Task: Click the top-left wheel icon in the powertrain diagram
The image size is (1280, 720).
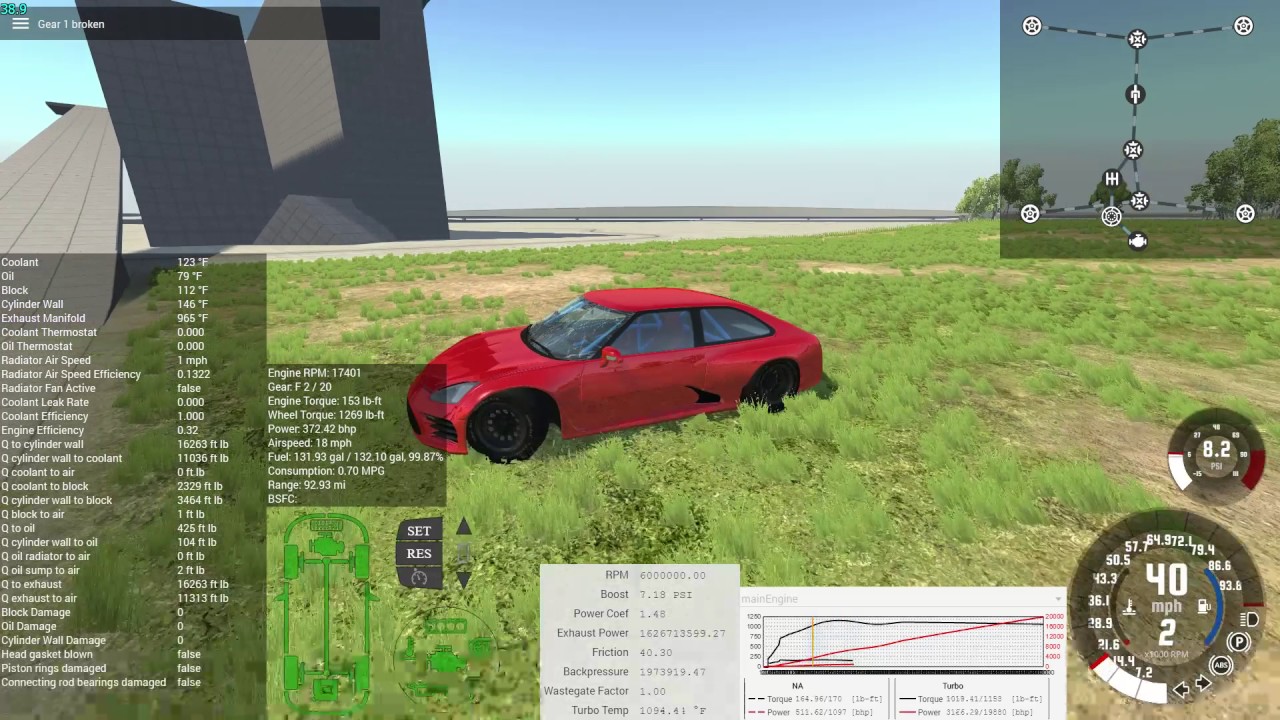Action: point(1032,26)
